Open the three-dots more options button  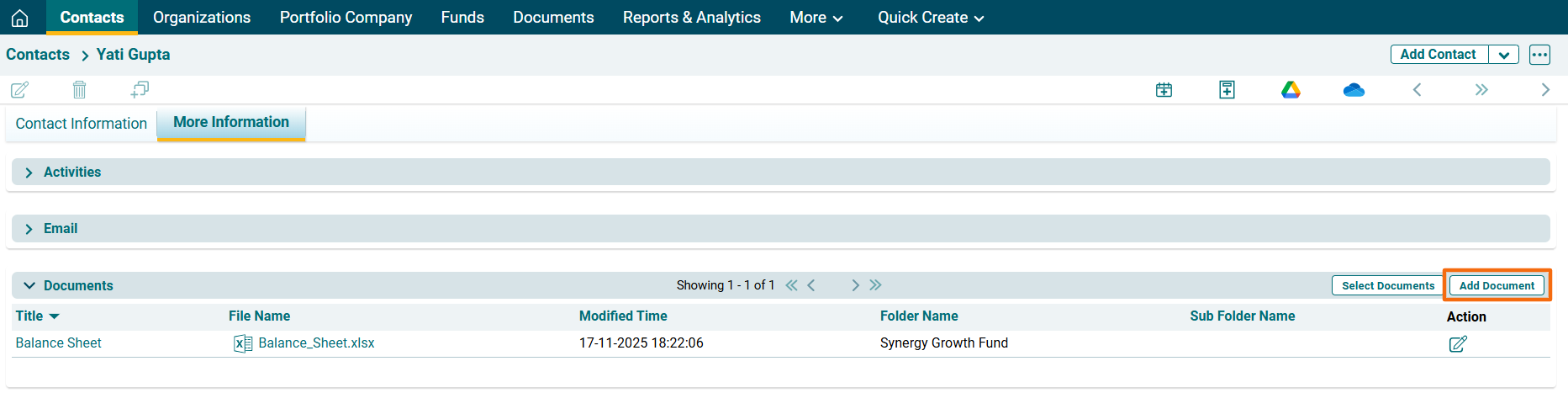pos(1539,55)
